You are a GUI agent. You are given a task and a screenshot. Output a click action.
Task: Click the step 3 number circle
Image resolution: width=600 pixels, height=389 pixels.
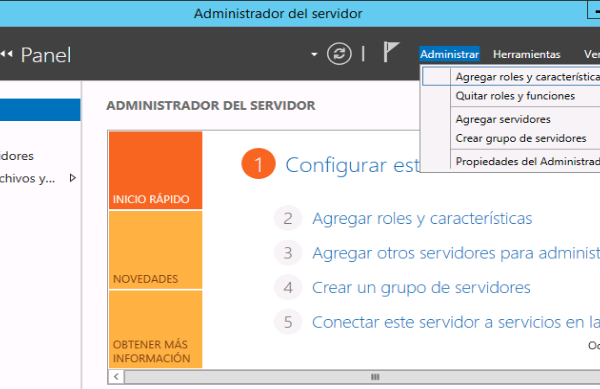288,253
